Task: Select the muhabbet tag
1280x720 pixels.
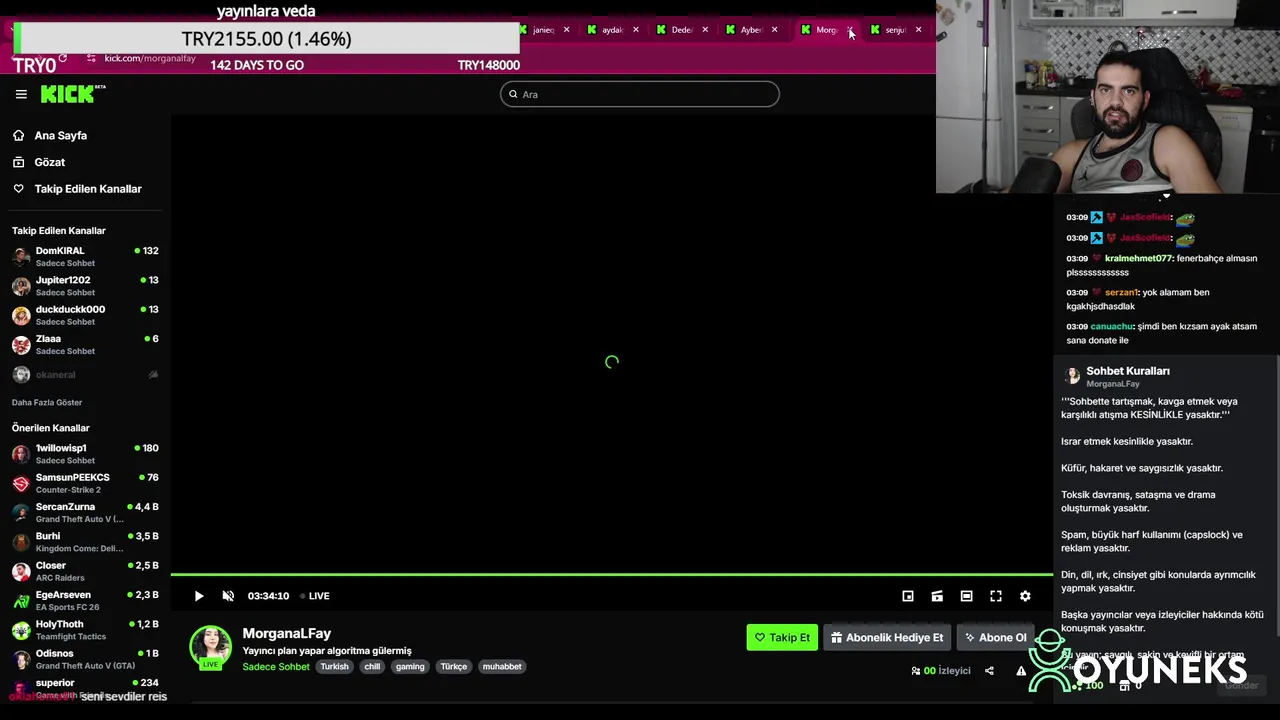Action: (x=502, y=667)
